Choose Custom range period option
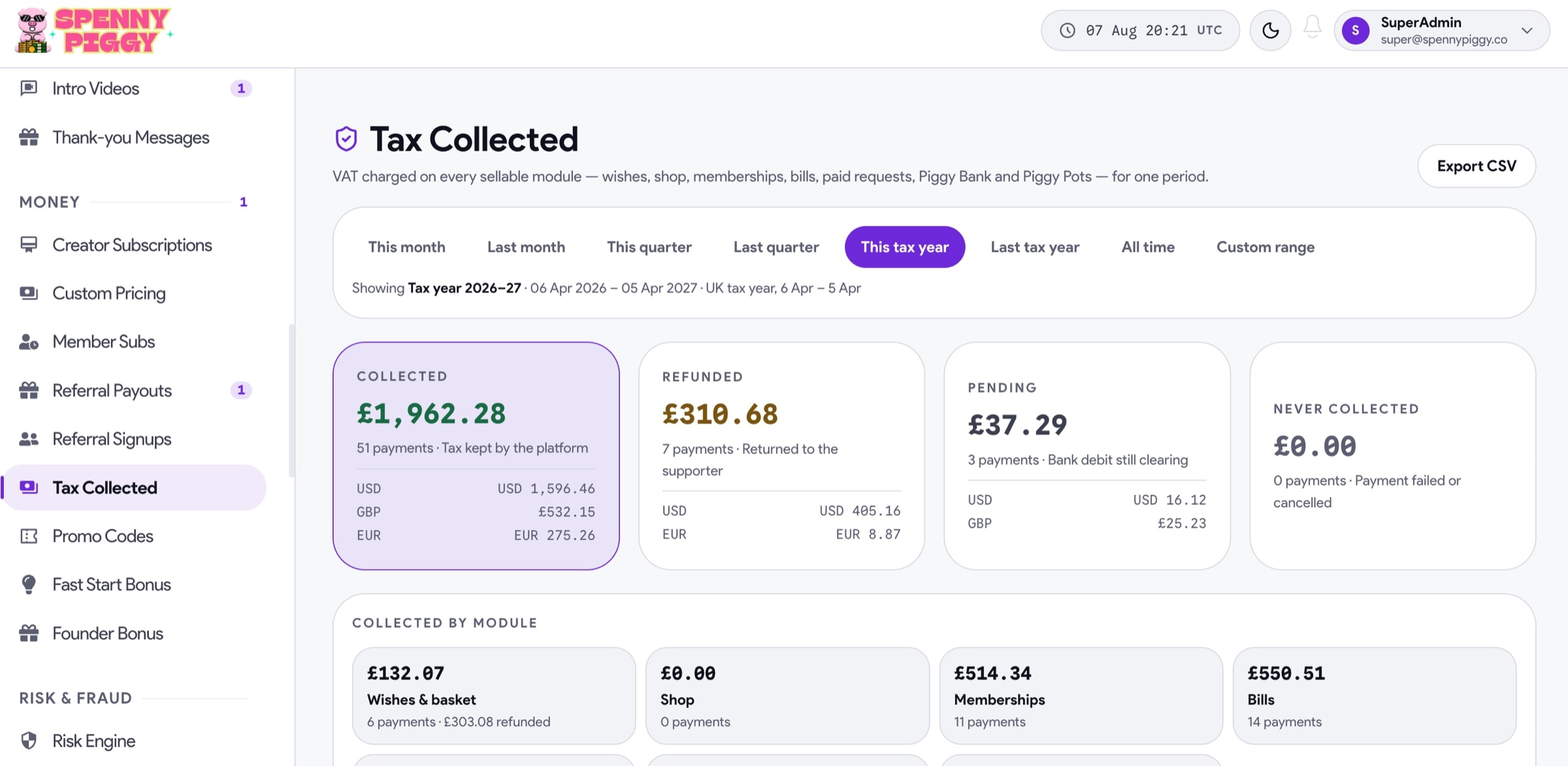The height and width of the screenshot is (766, 1568). click(1265, 247)
